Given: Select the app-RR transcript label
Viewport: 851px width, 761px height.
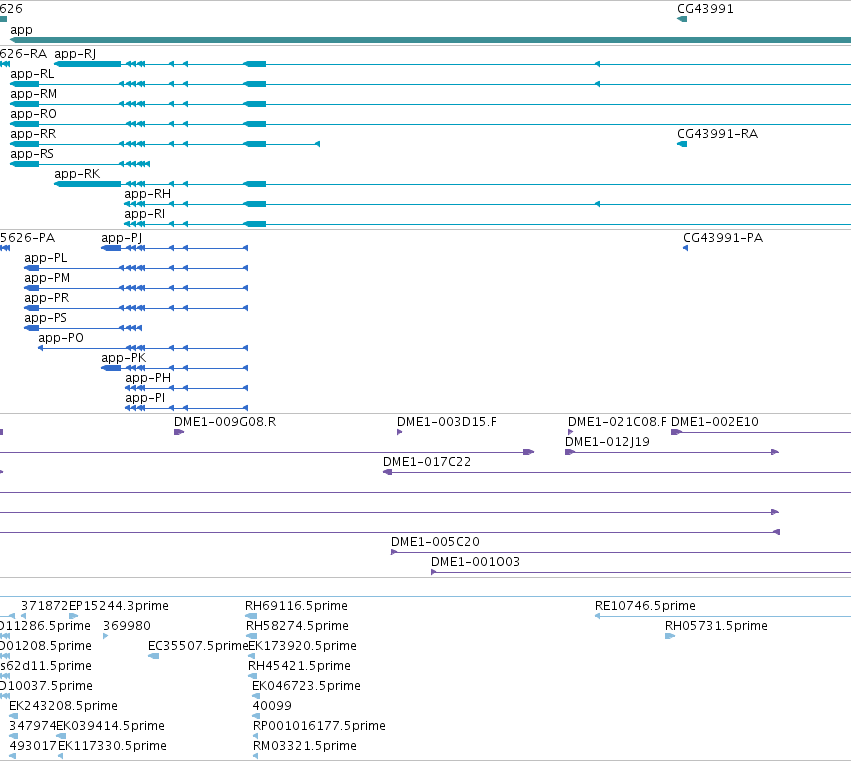Looking at the screenshot, I should [x=33, y=134].
